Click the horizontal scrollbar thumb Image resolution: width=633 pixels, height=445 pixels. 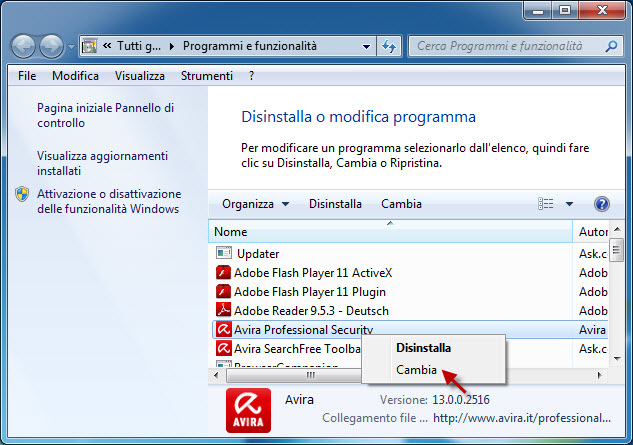click(294, 376)
